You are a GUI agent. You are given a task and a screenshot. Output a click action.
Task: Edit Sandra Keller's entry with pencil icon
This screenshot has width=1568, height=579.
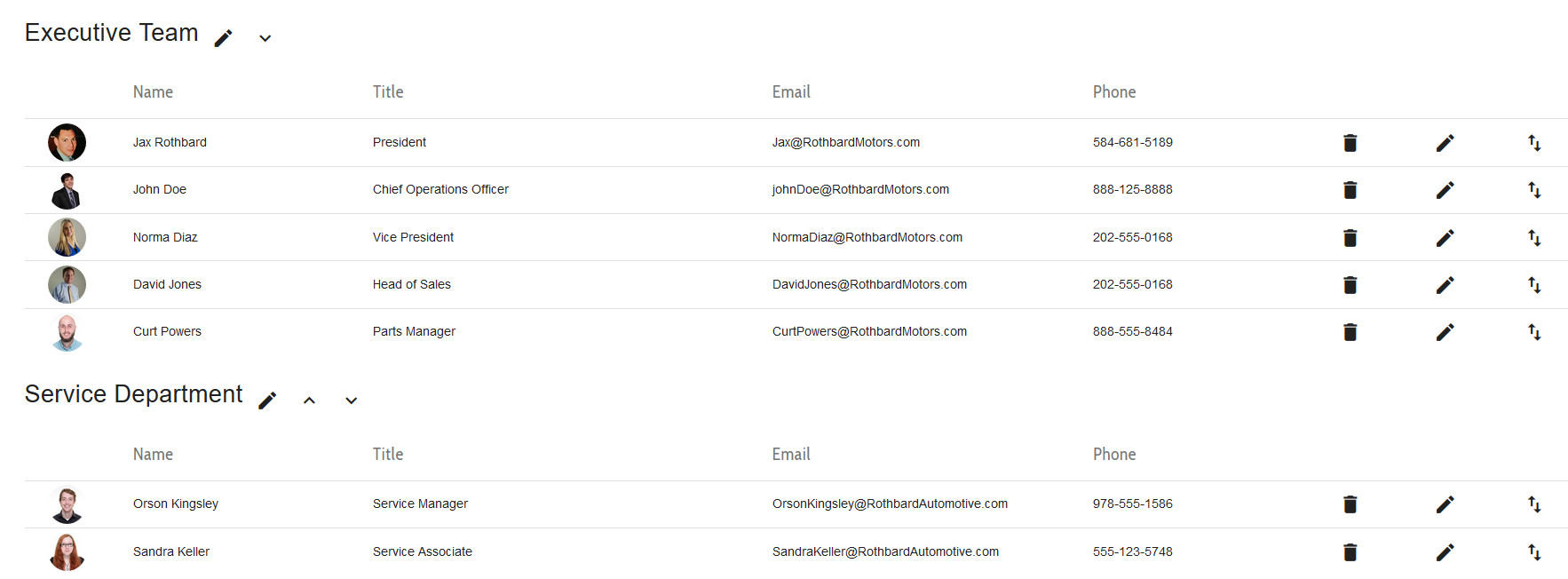[1445, 552]
